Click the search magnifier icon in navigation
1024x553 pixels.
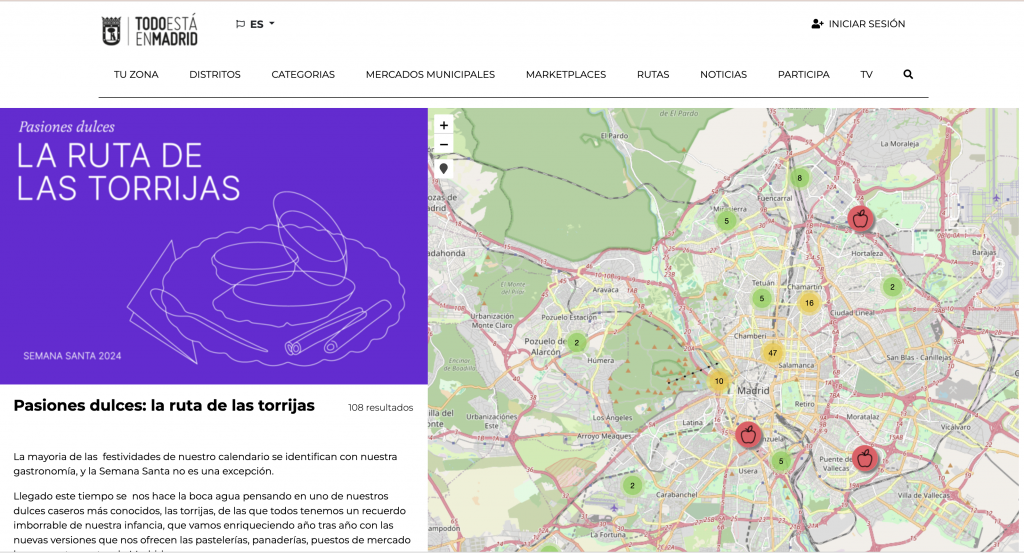pos(908,74)
